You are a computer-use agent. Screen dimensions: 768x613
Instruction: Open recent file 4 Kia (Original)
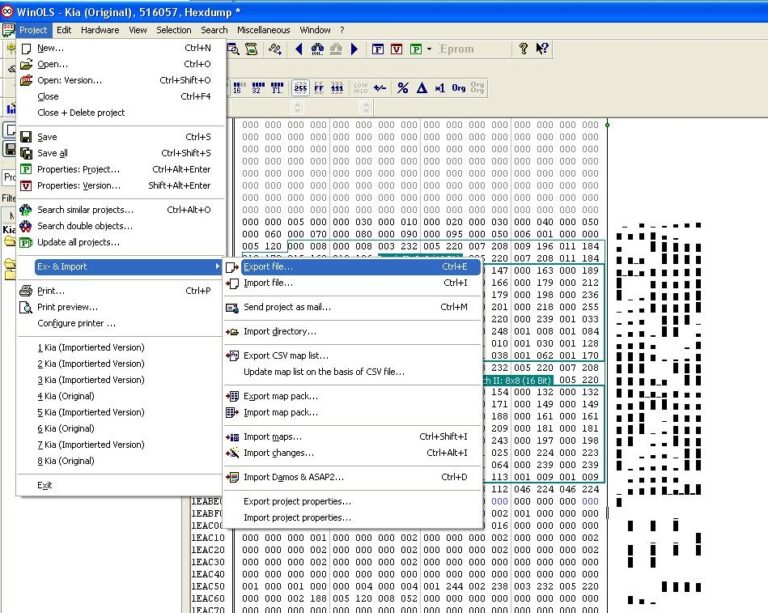point(121,396)
